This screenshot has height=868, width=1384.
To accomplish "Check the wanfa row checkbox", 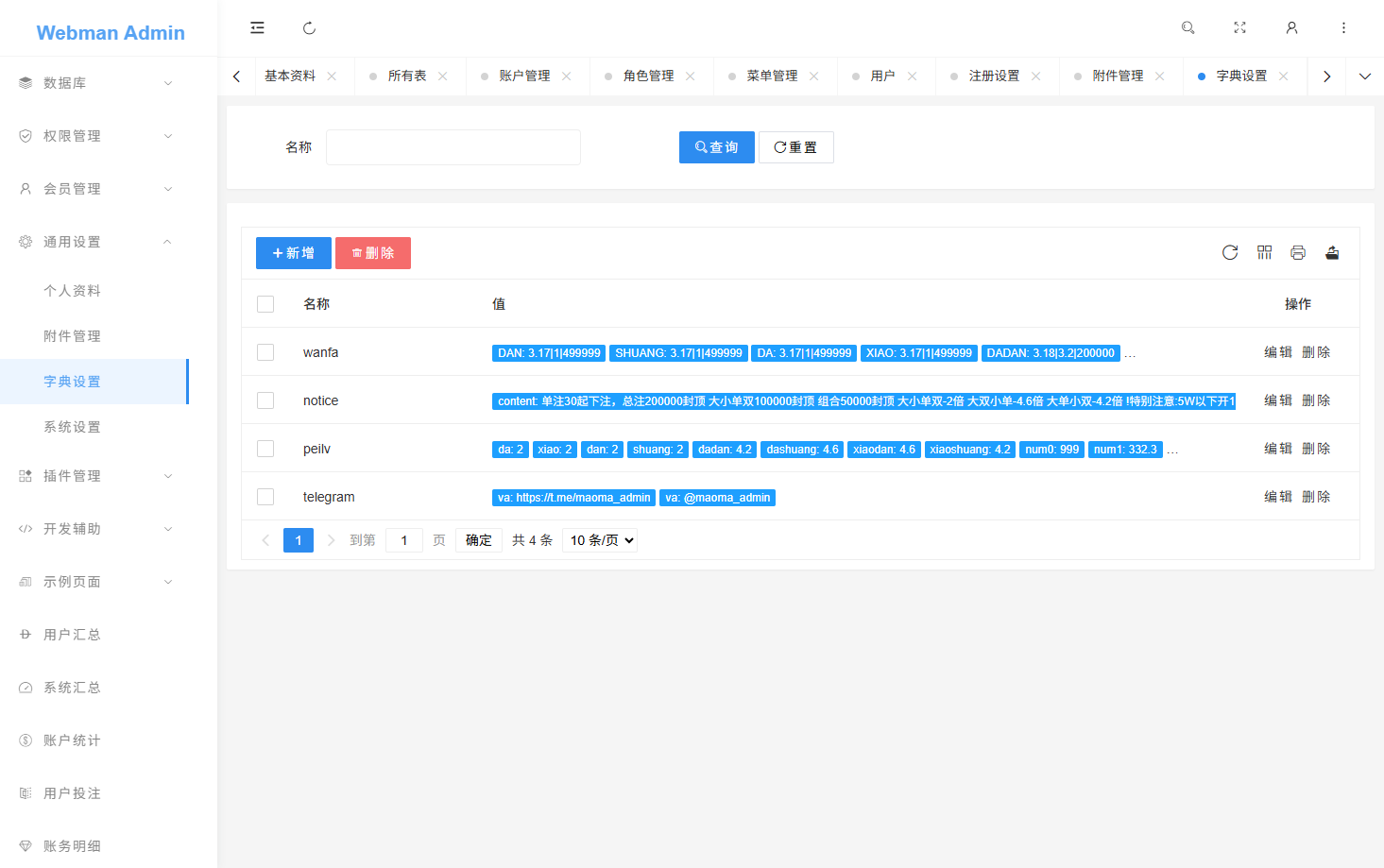I will point(265,352).
